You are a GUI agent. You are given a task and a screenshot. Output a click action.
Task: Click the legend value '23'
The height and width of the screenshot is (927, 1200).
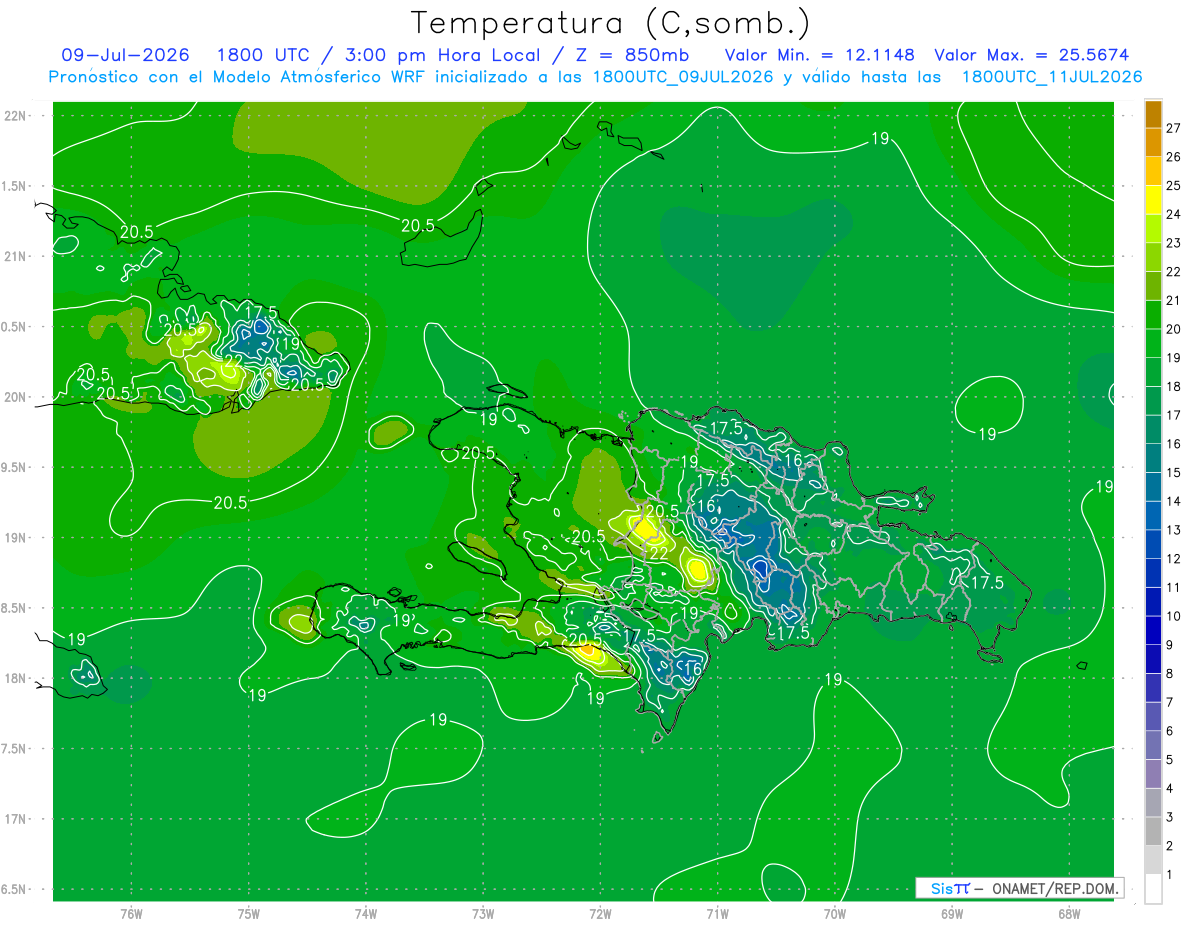point(1174,243)
